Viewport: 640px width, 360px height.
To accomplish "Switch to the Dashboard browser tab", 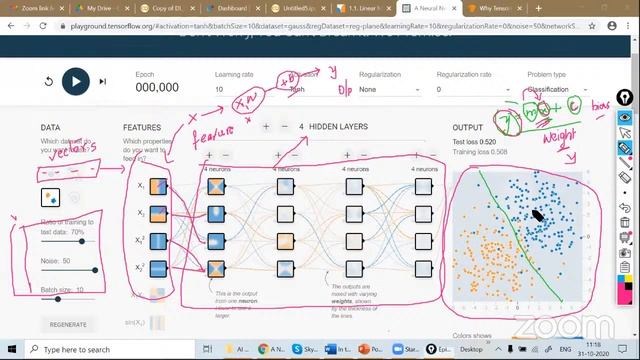I will (233, 8).
